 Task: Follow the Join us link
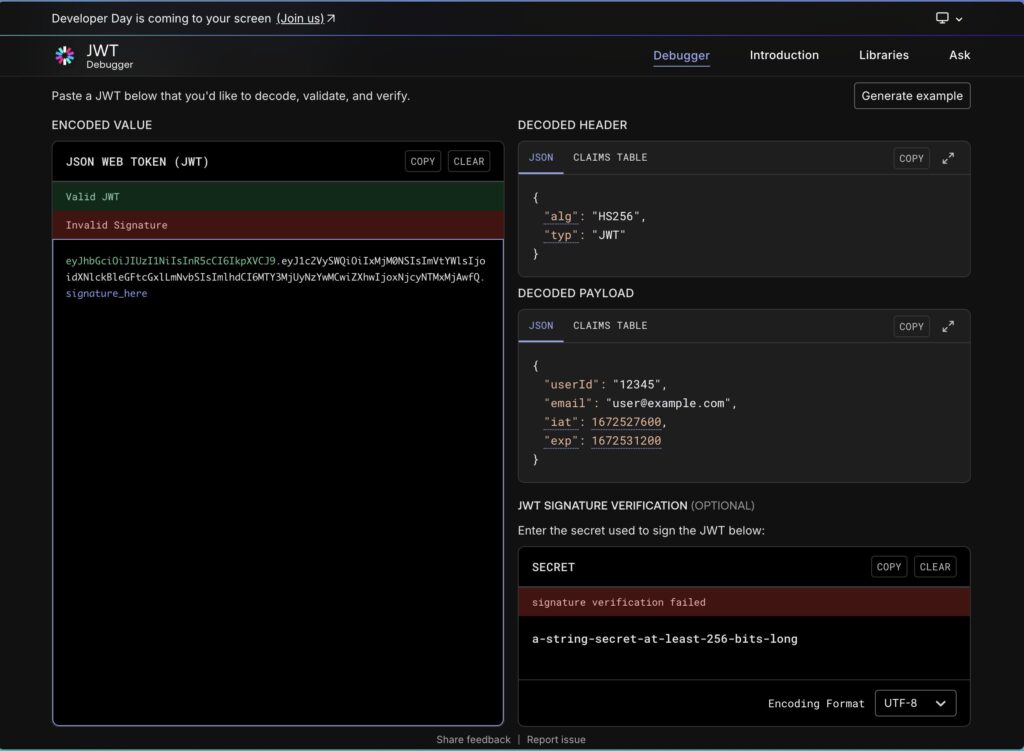pos(300,18)
